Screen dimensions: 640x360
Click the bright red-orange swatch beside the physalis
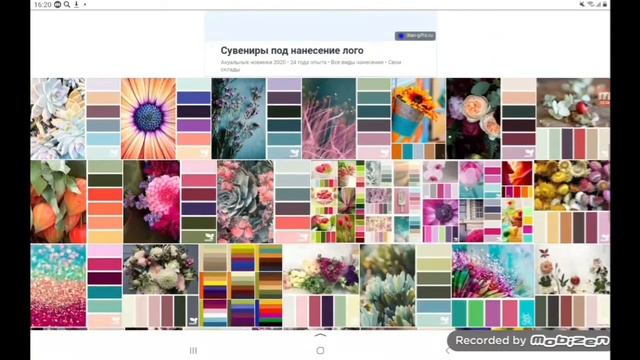(105, 194)
